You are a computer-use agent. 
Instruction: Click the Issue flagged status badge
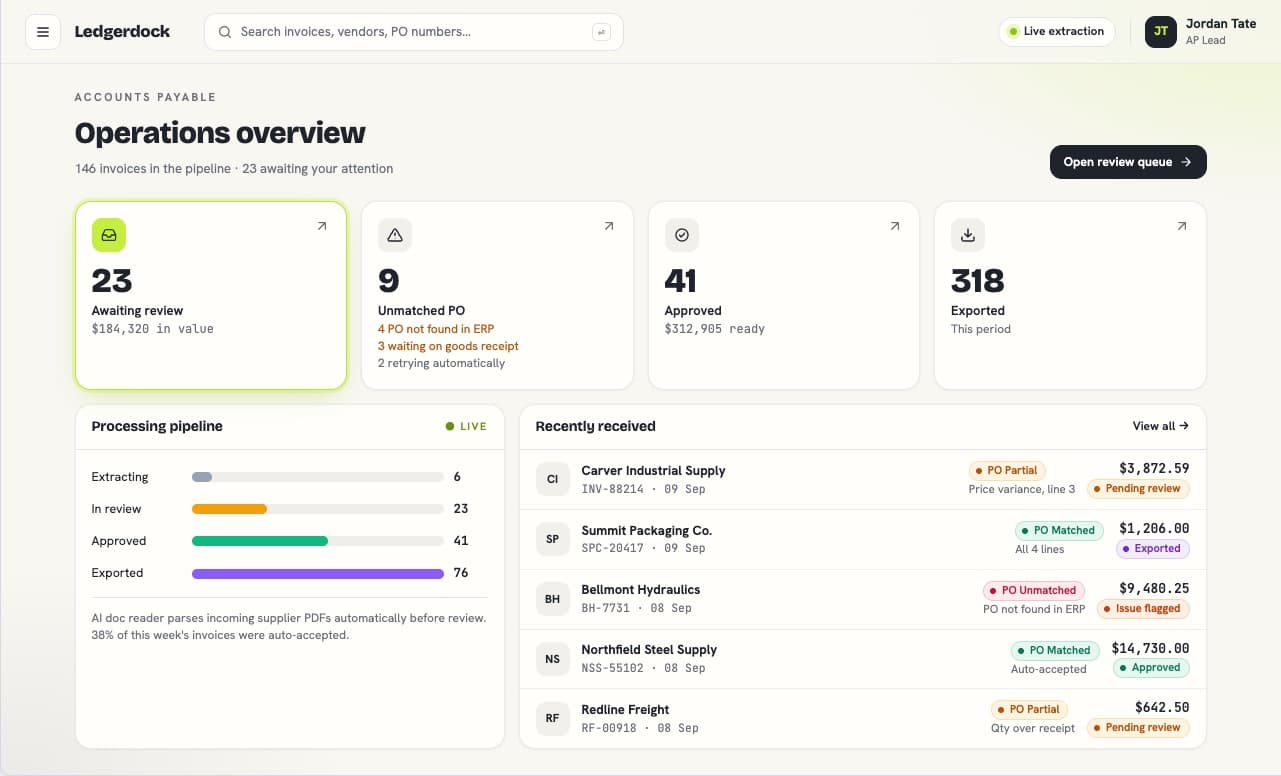coord(1143,608)
